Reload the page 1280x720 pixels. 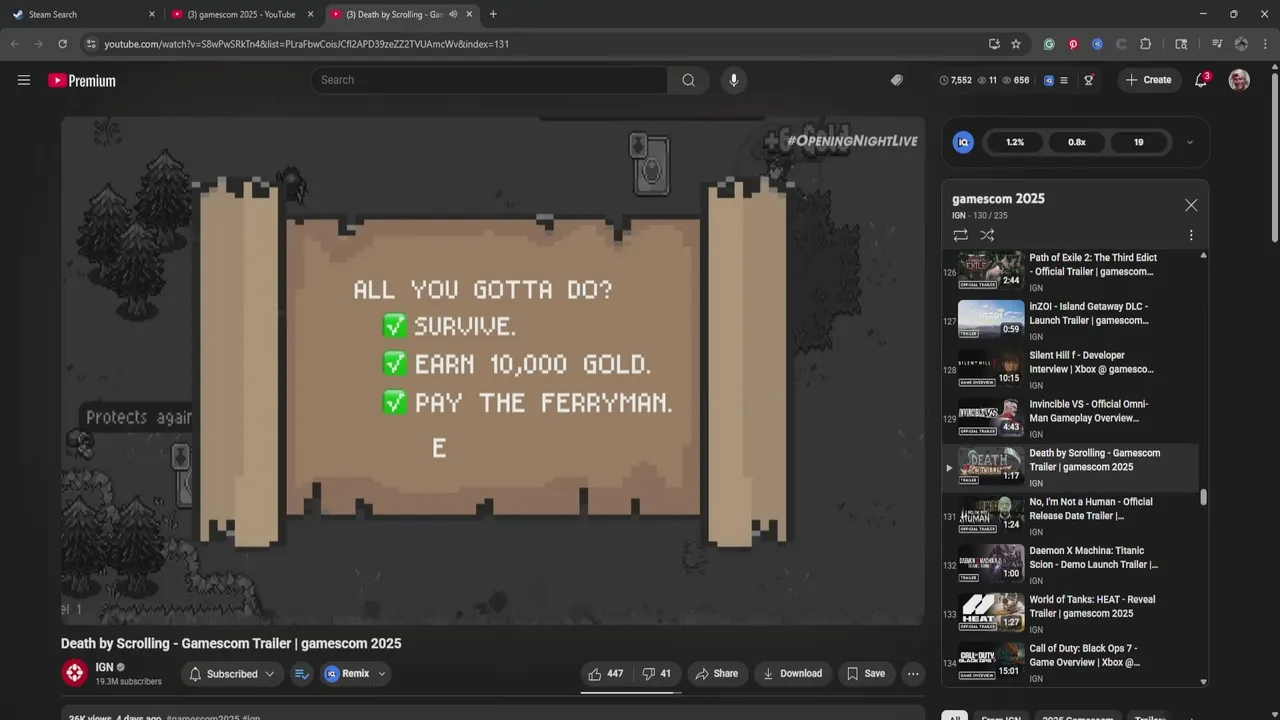tap(62, 44)
